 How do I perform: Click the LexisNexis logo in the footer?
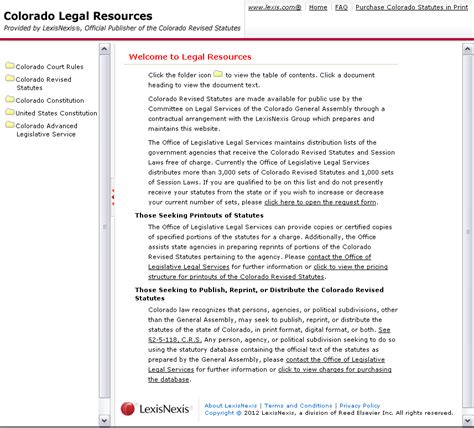(157, 409)
